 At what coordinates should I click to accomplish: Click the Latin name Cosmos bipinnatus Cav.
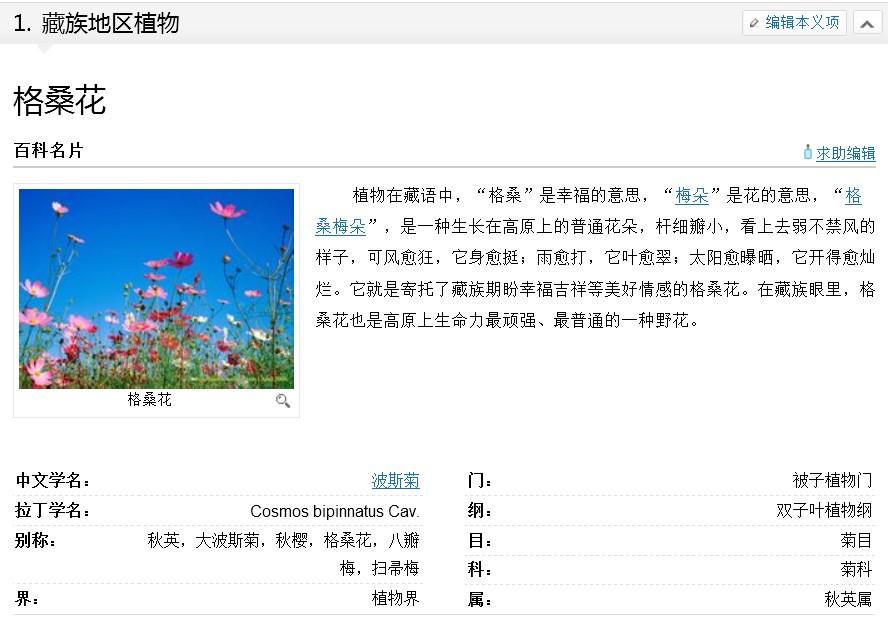point(334,511)
